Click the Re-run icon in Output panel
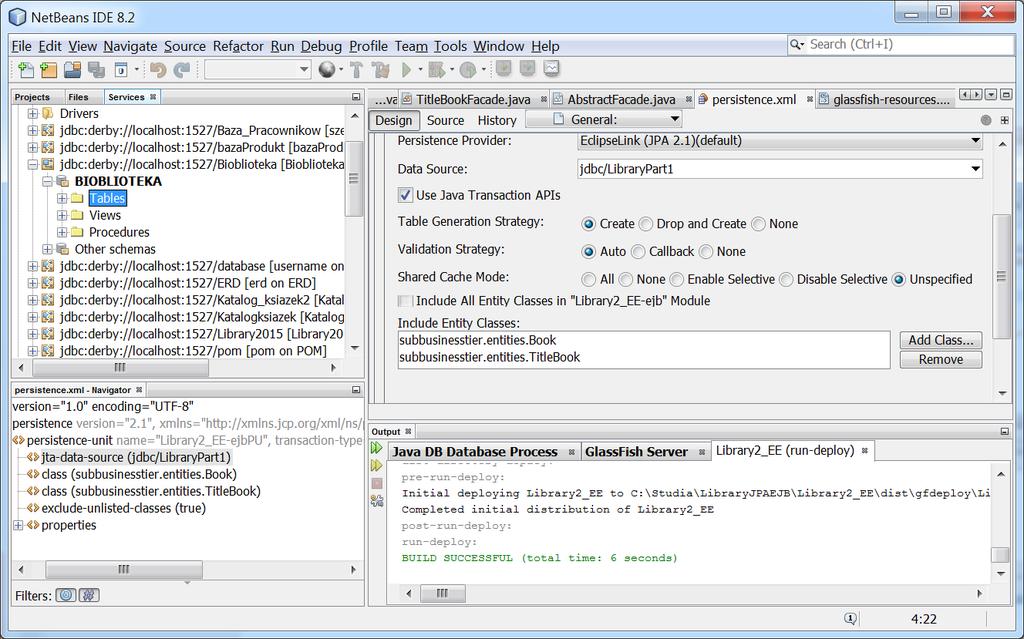 [x=377, y=448]
